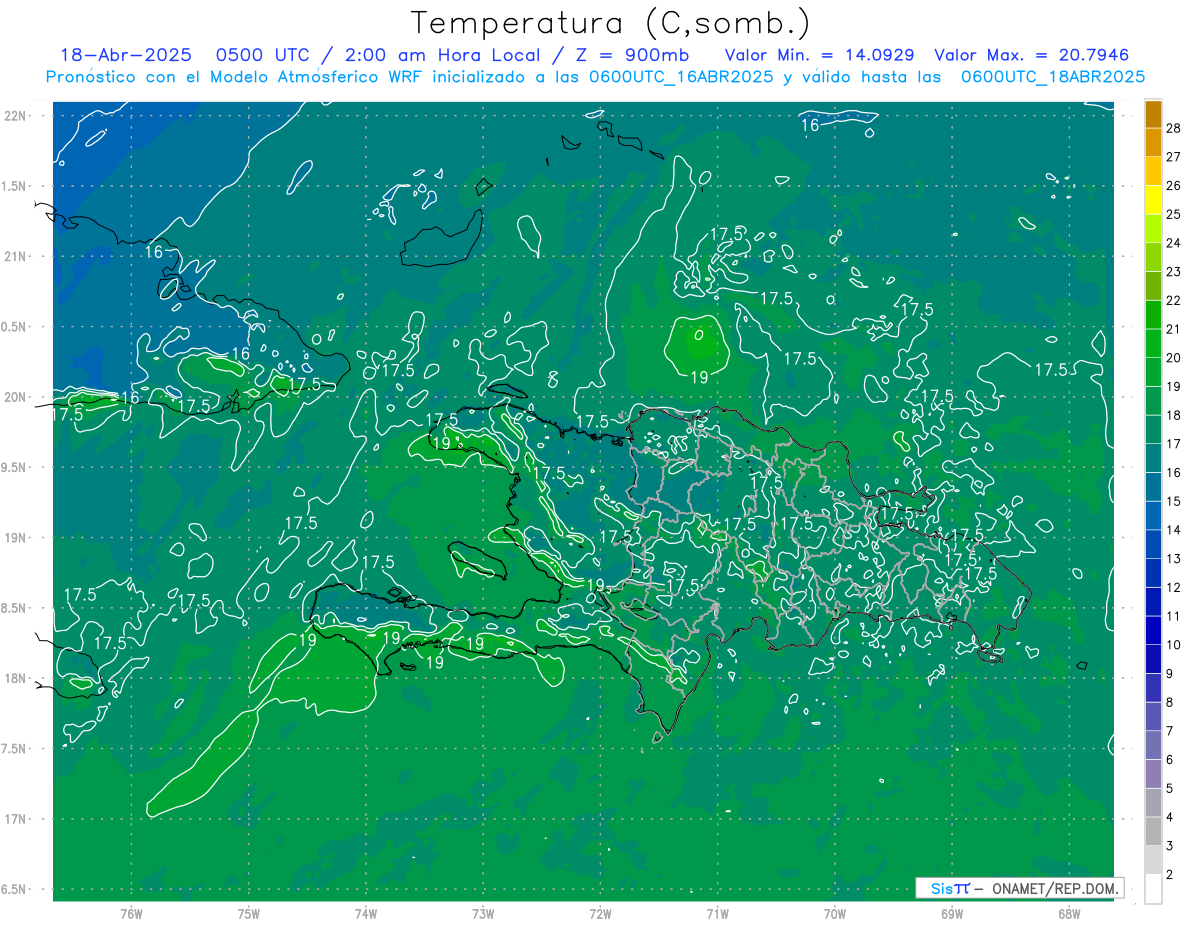Click the color bar label '28'

pyautogui.click(x=1174, y=128)
